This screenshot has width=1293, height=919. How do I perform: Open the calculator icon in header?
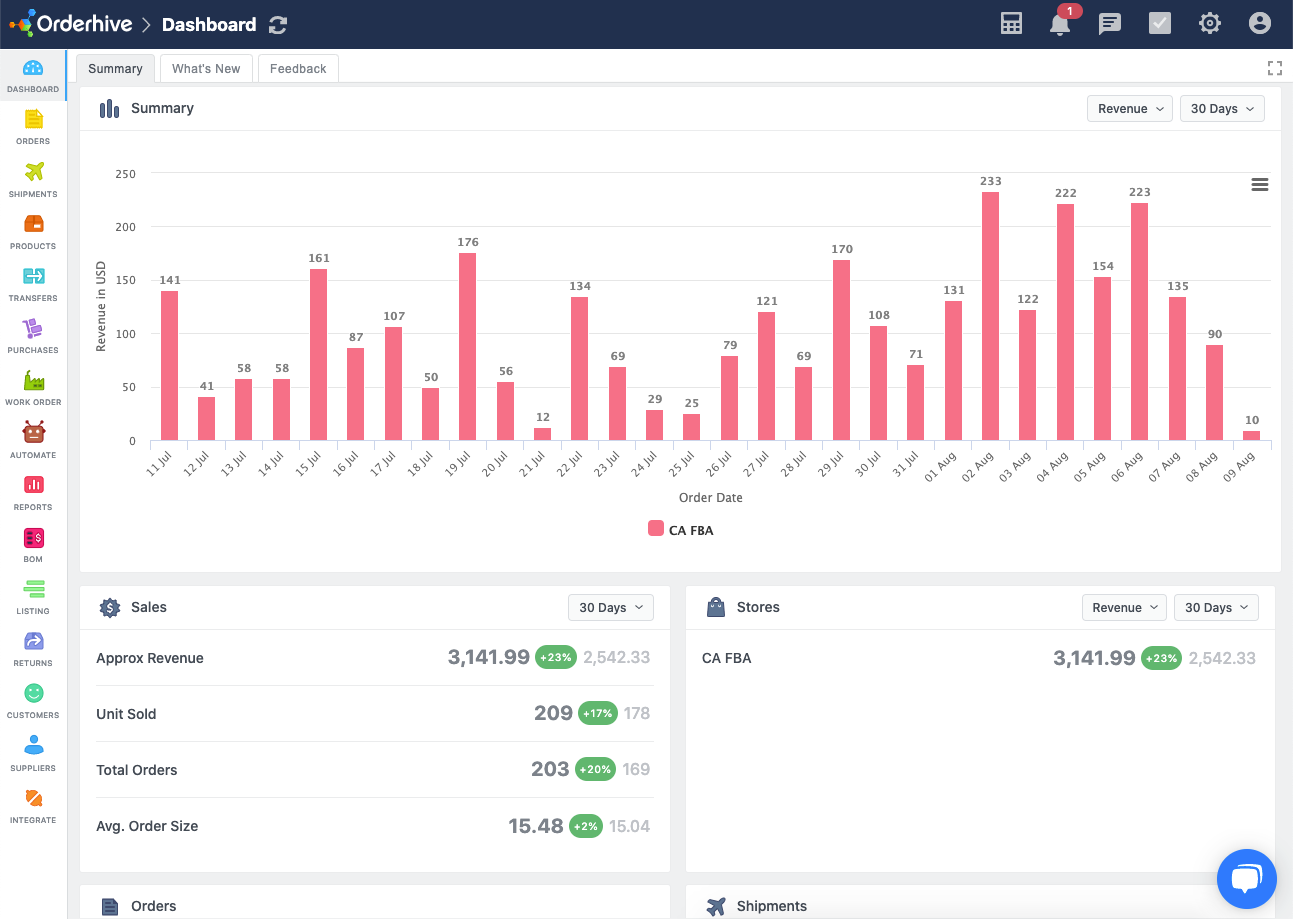1011,24
